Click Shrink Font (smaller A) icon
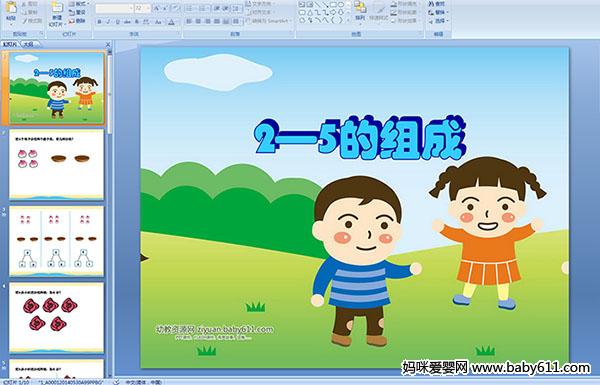The image size is (600, 385). 166,8
